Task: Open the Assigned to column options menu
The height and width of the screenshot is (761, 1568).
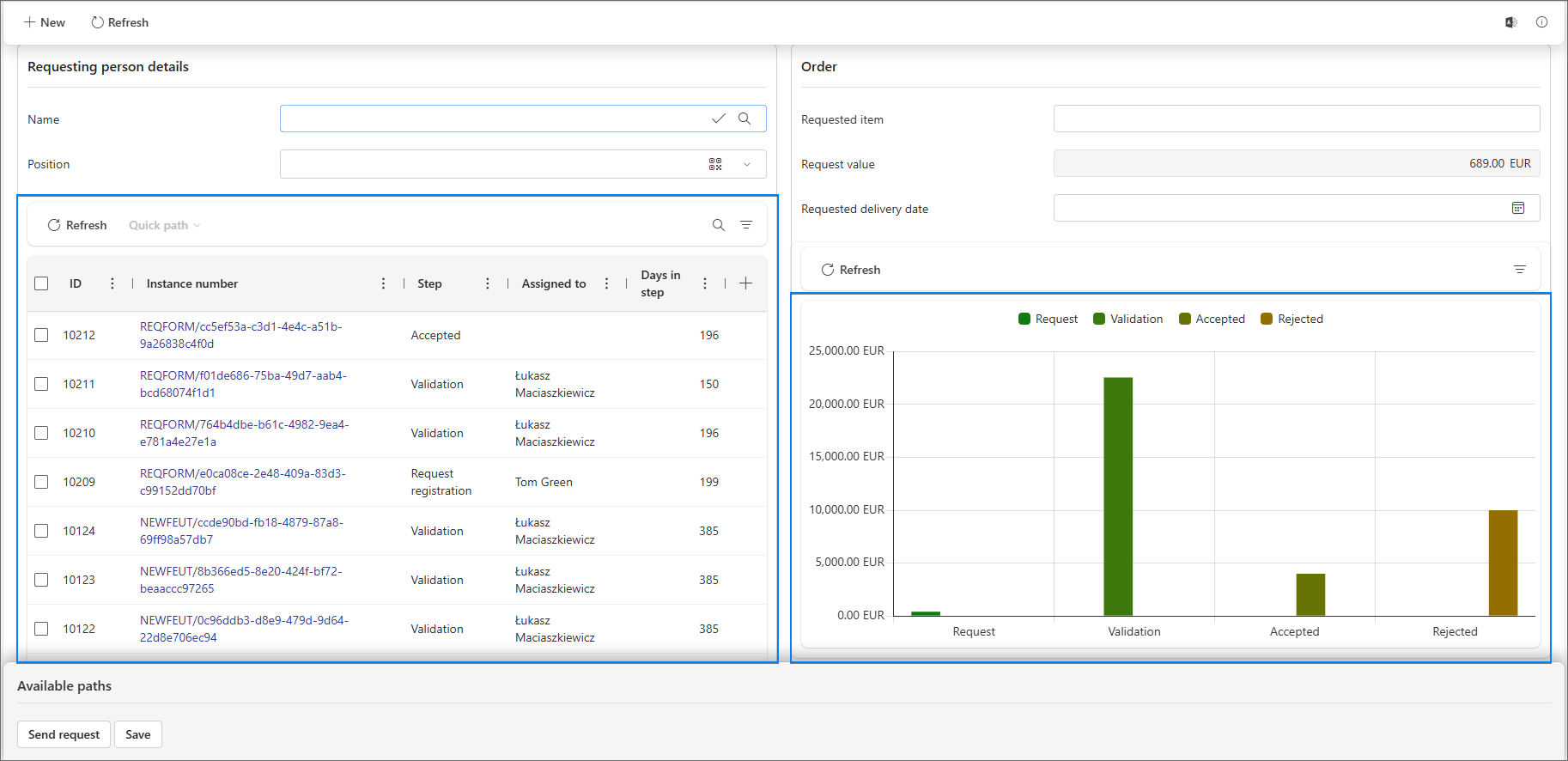Action: [606, 283]
